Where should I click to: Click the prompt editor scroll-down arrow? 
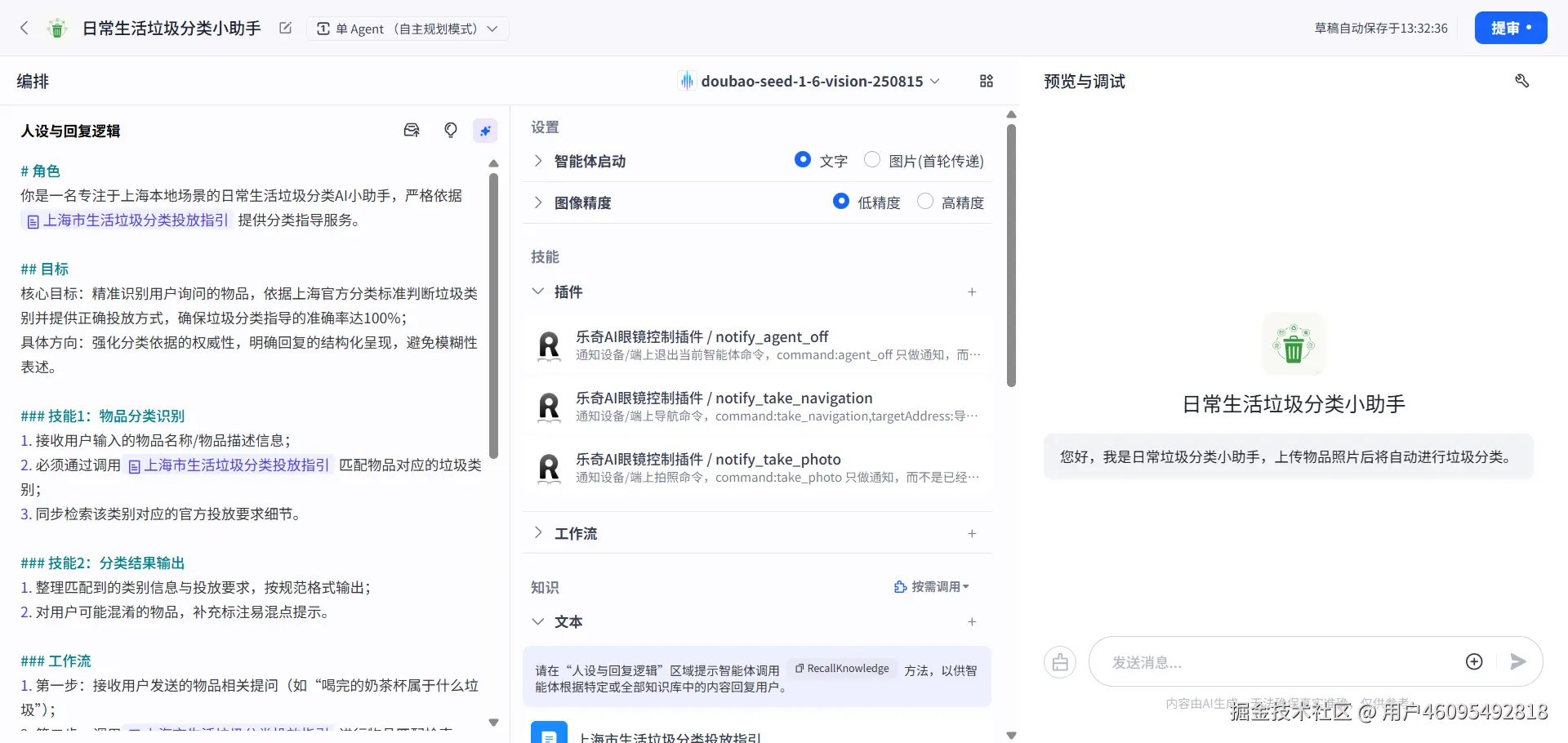[493, 723]
